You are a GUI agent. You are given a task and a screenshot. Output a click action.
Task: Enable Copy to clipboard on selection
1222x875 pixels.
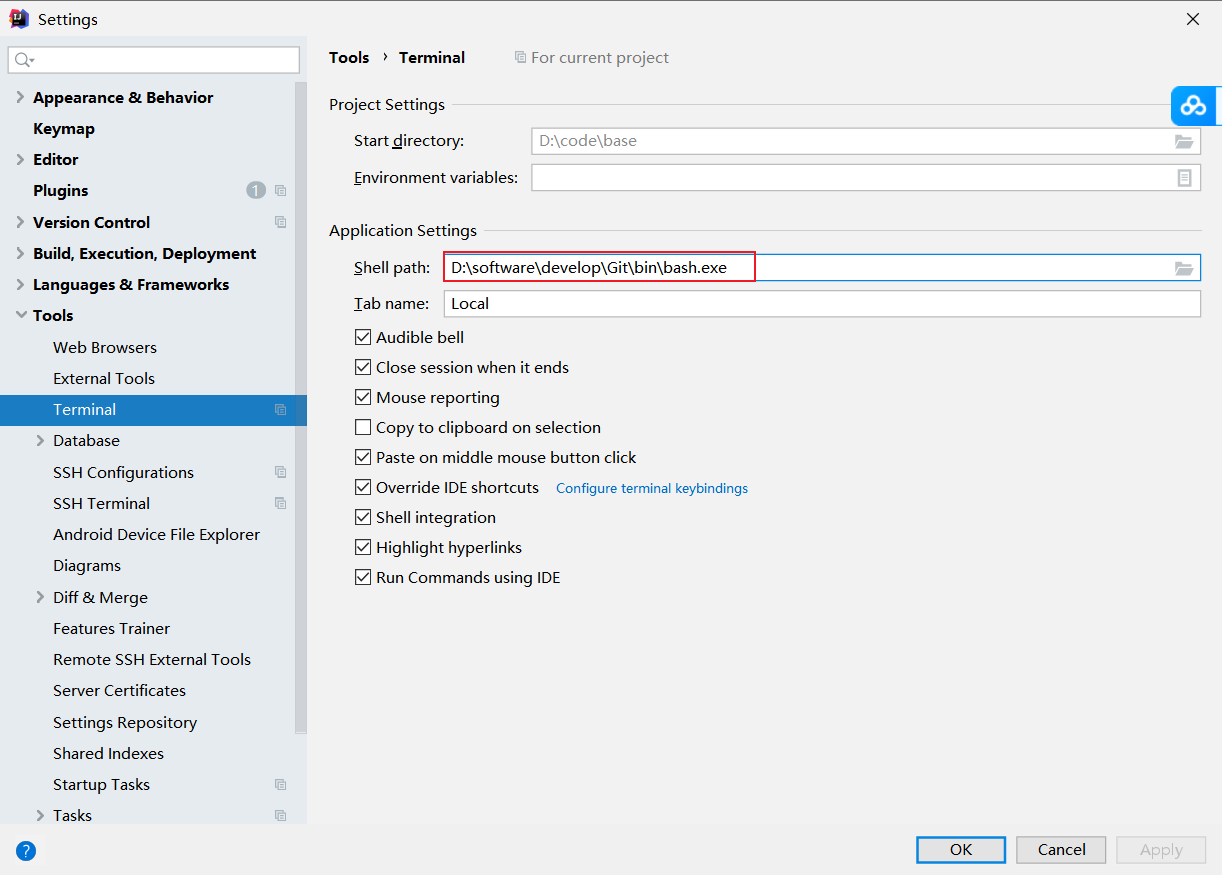click(x=363, y=428)
